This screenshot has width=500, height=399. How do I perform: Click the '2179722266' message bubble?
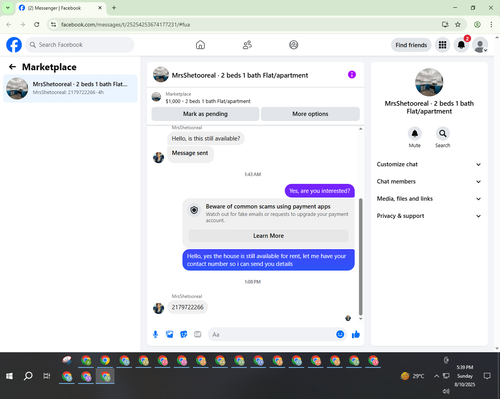[x=188, y=307]
